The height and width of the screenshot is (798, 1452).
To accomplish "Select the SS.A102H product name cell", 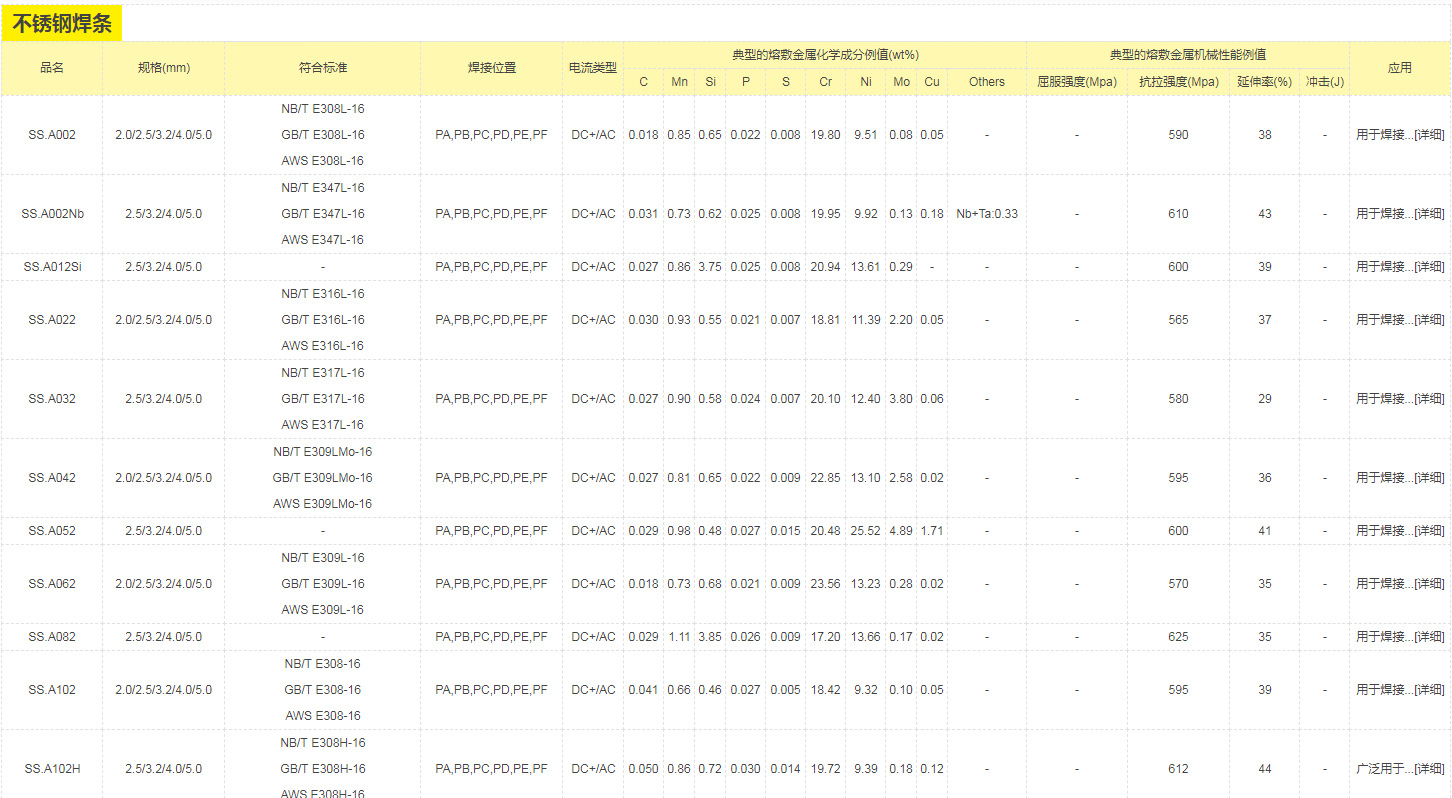I will pyautogui.click(x=52, y=769).
